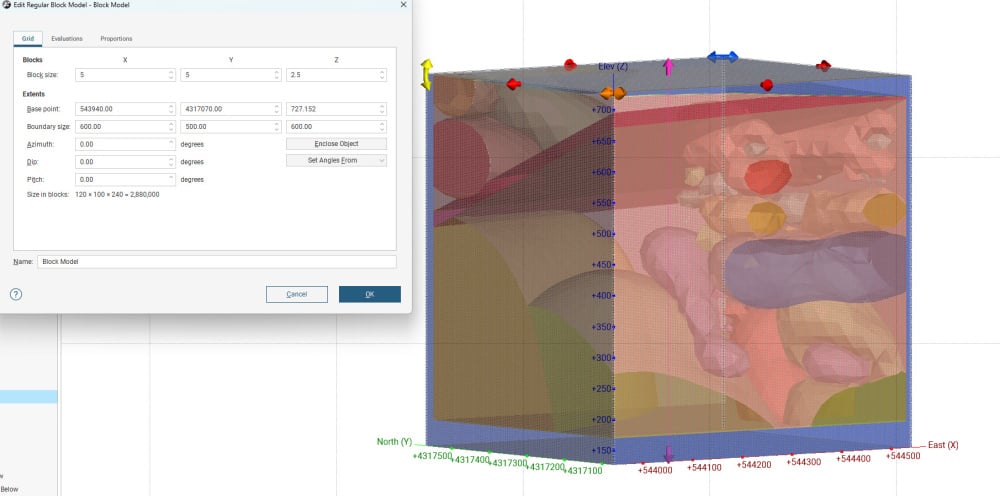Click the Enclose Object button

click(336, 144)
